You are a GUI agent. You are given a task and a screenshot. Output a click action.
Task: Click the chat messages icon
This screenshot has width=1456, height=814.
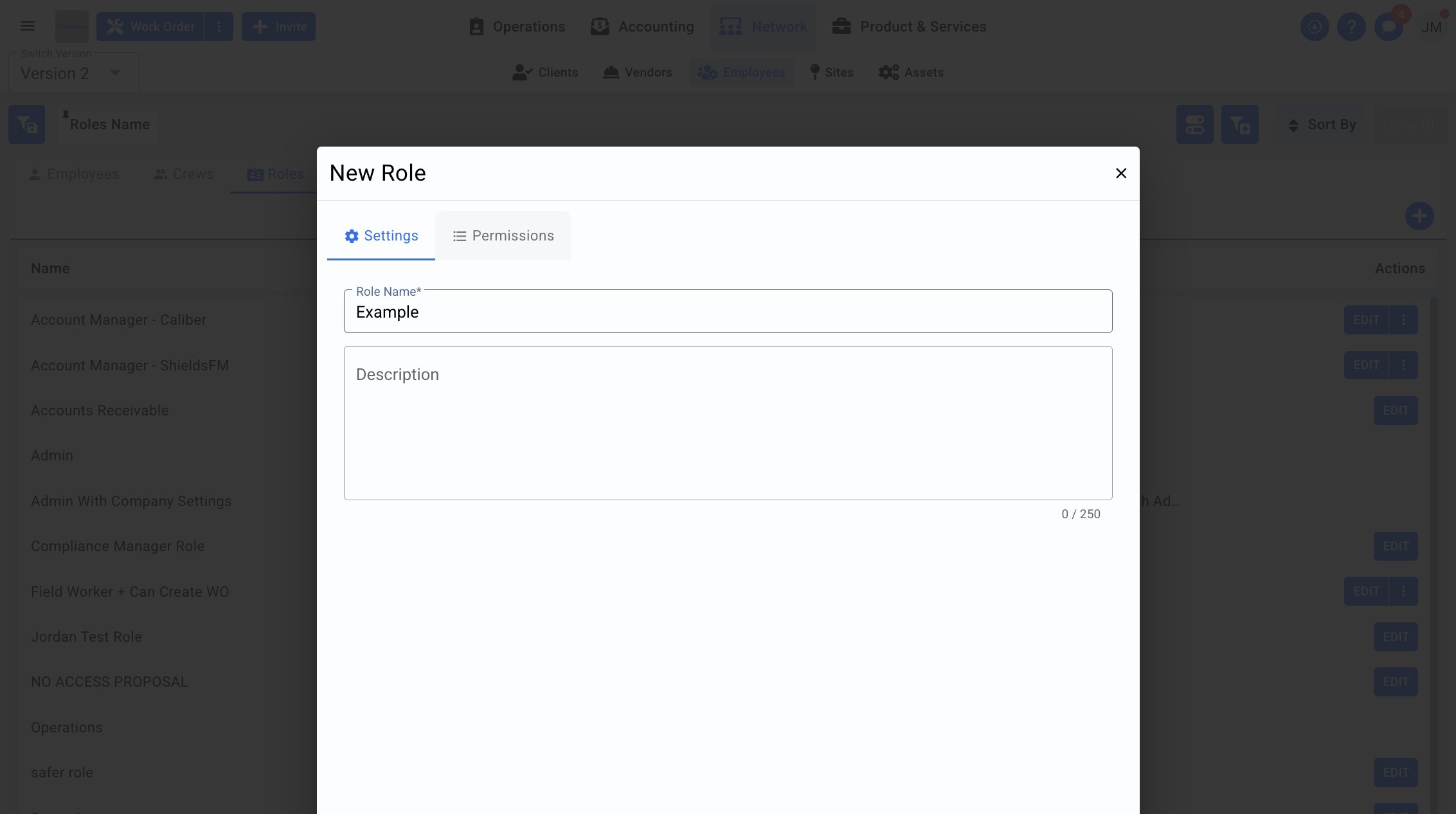pyautogui.click(x=1389, y=27)
